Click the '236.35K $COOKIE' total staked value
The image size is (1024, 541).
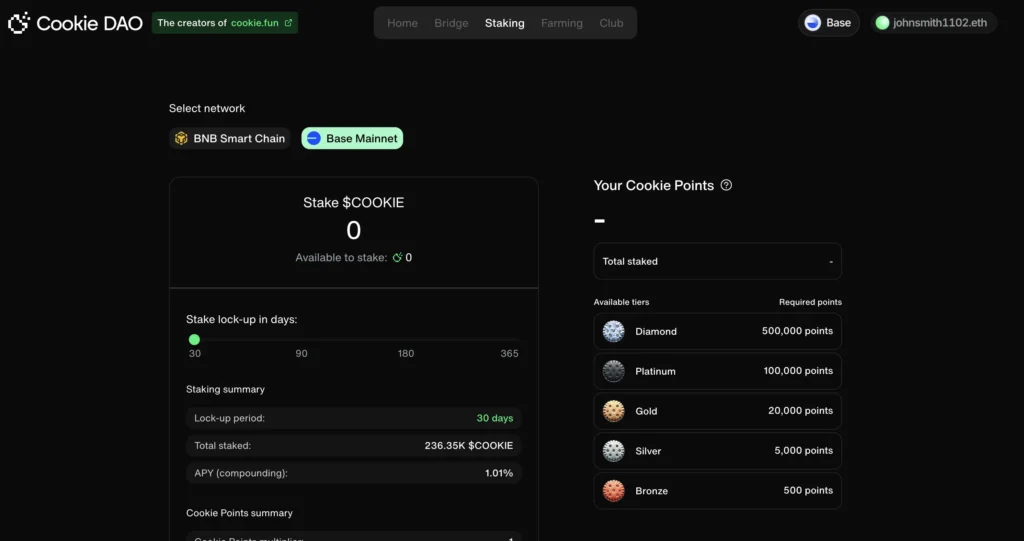click(x=469, y=446)
